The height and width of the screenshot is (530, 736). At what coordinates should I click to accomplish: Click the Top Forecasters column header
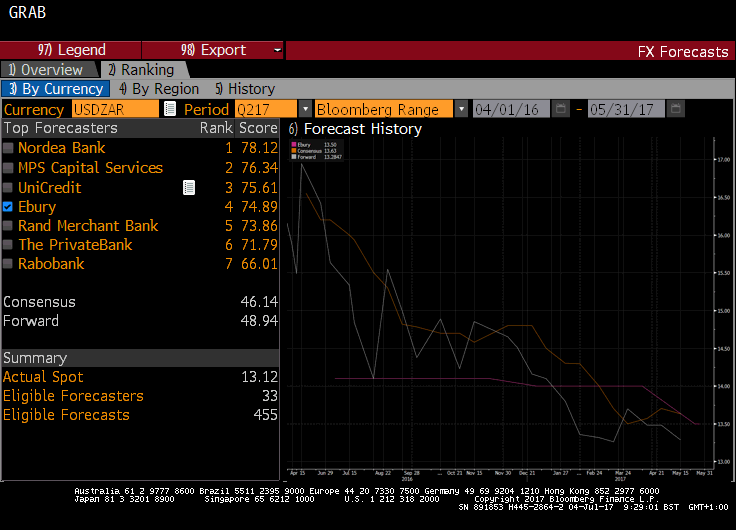coord(61,128)
